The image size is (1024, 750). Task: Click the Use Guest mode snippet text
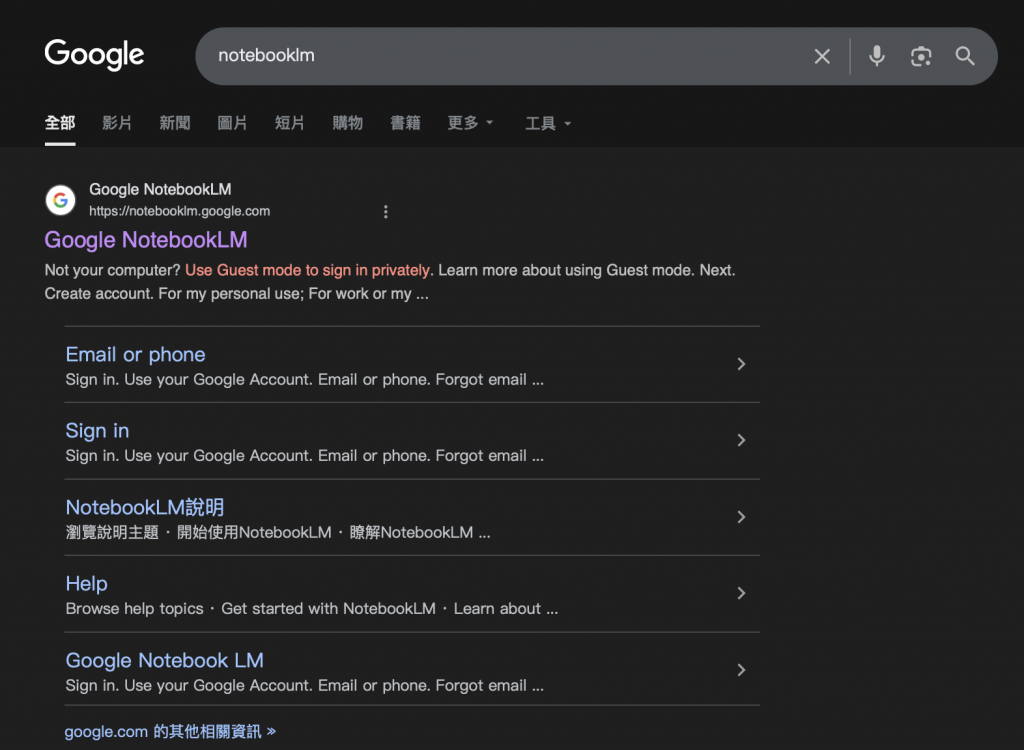[x=308, y=270]
